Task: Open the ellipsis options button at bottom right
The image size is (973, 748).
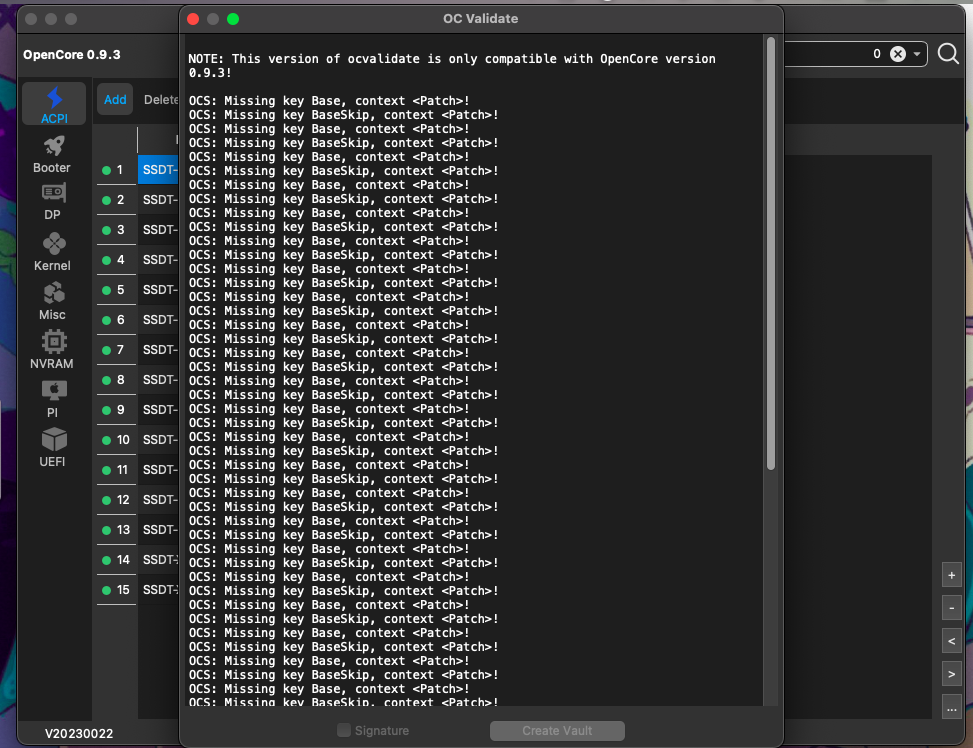Action: tap(951, 708)
